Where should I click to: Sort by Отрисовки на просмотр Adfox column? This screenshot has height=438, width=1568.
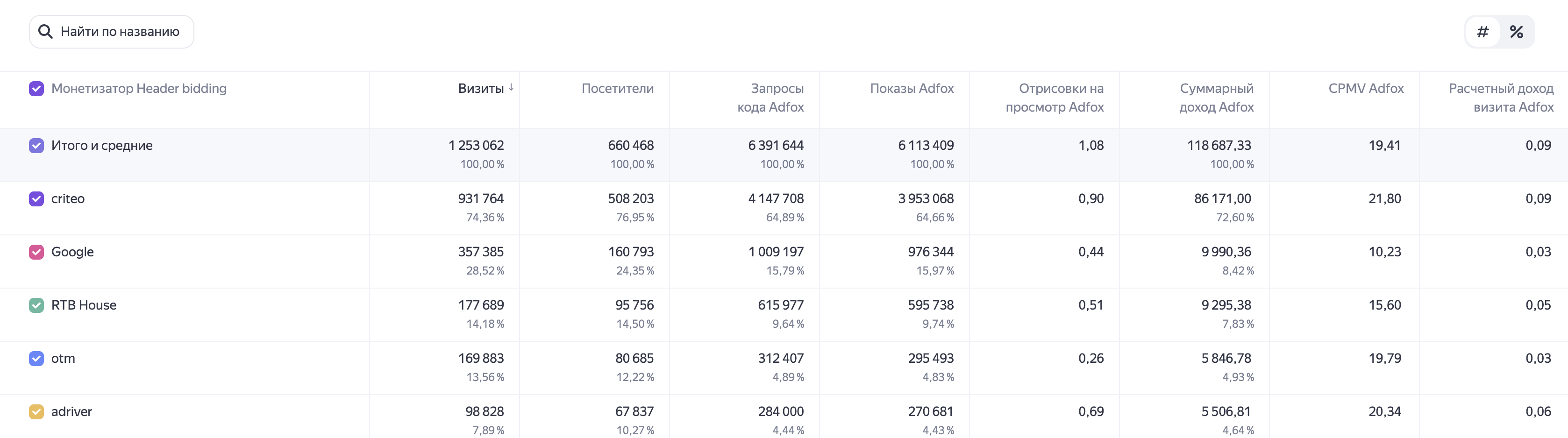pyautogui.click(x=1054, y=97)
